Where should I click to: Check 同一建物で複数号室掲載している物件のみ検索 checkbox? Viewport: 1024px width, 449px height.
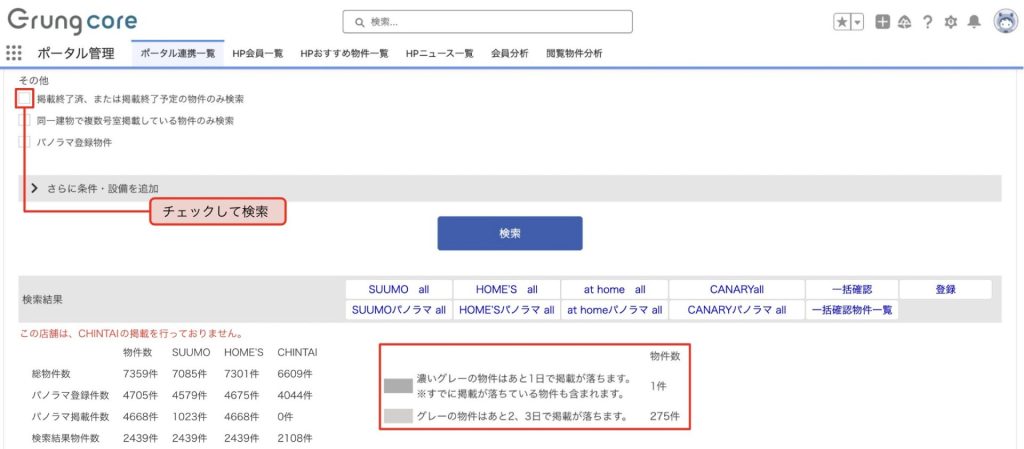tap(25, 120)
